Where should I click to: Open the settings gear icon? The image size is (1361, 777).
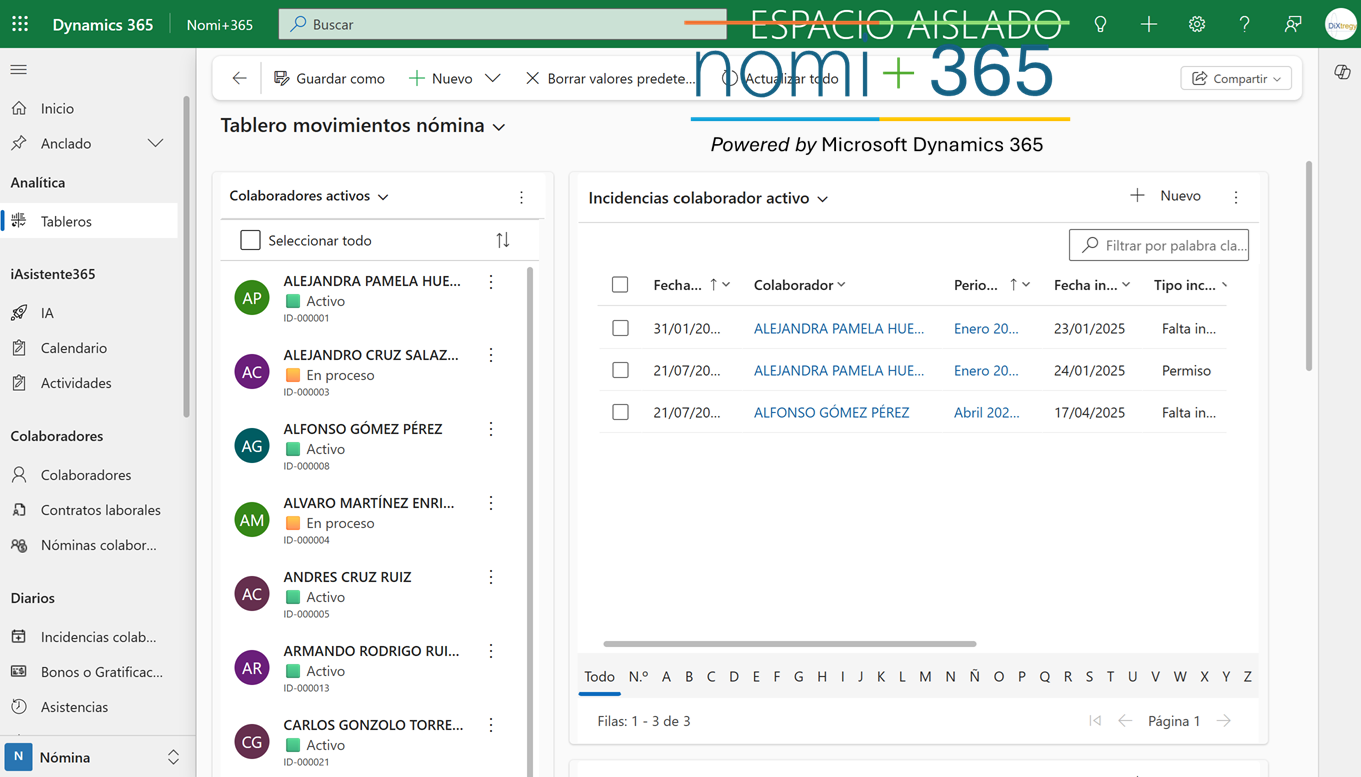(1196, 24)
